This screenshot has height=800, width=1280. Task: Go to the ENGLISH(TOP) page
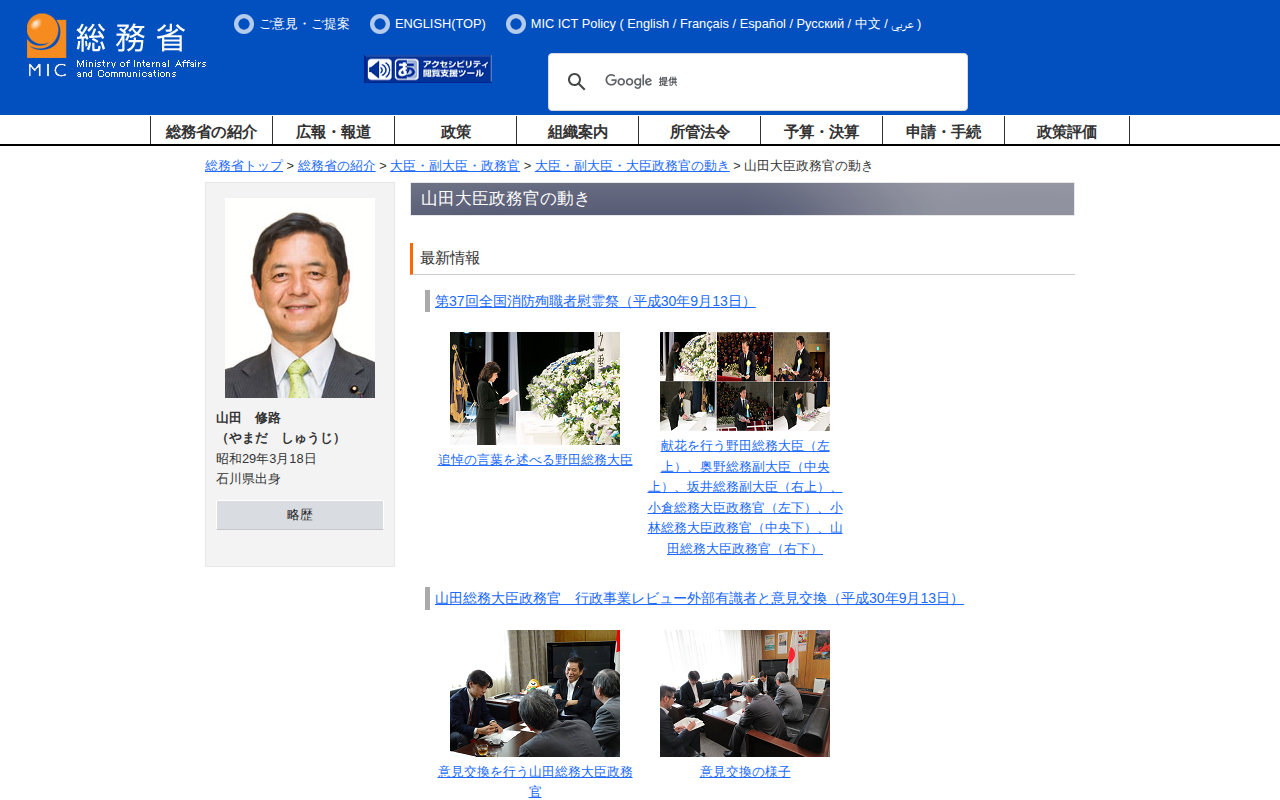440,24
